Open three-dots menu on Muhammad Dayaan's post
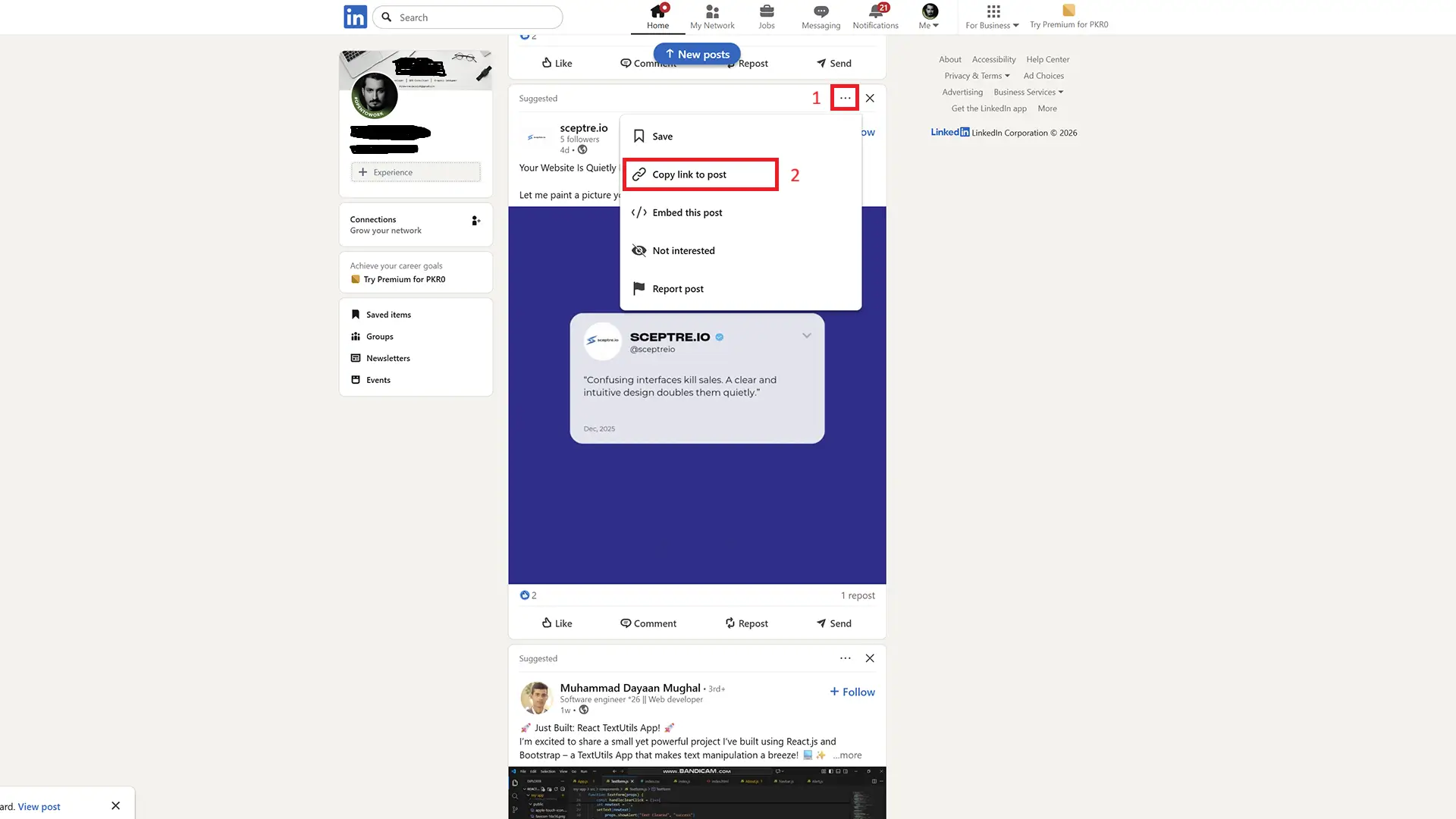This screenshot has height=819, width=1456. click(845, 658)
